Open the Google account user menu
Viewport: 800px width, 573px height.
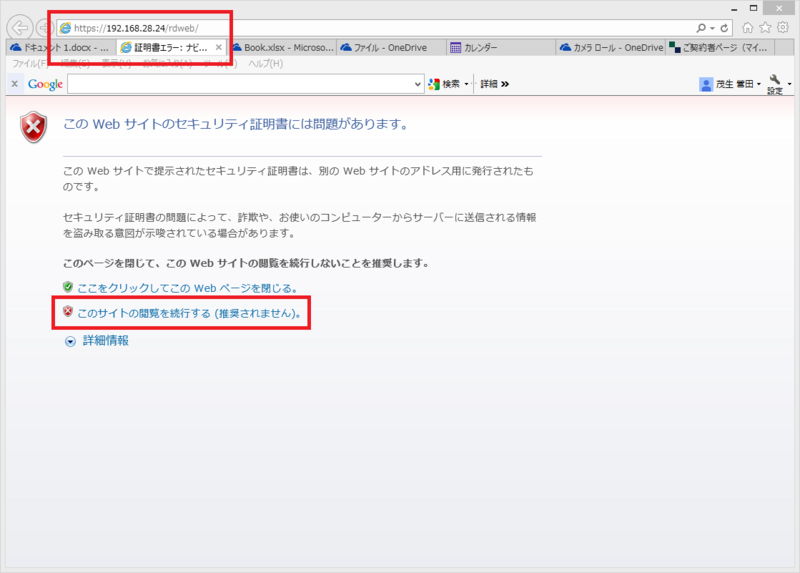(730, 84)
